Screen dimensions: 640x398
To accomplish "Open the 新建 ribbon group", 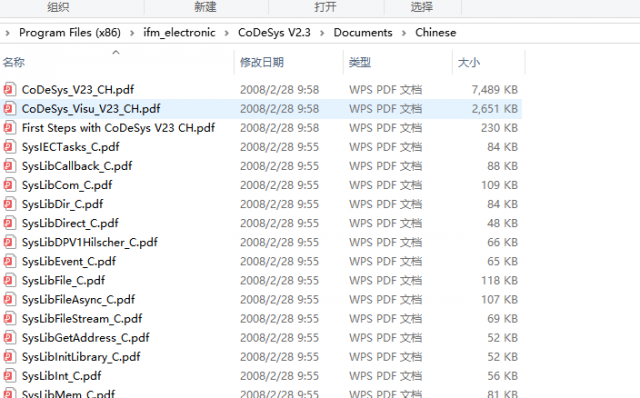I will (x=205, y=7).
